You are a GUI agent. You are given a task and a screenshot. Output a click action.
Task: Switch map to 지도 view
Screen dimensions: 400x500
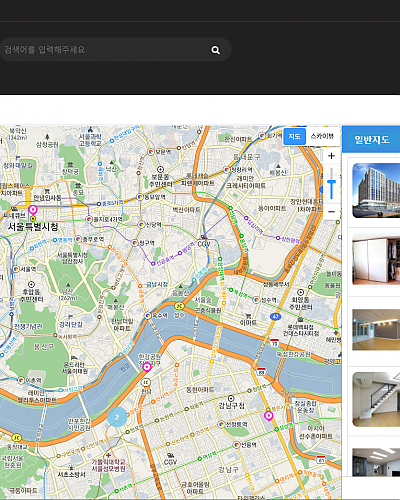point(294,136)
